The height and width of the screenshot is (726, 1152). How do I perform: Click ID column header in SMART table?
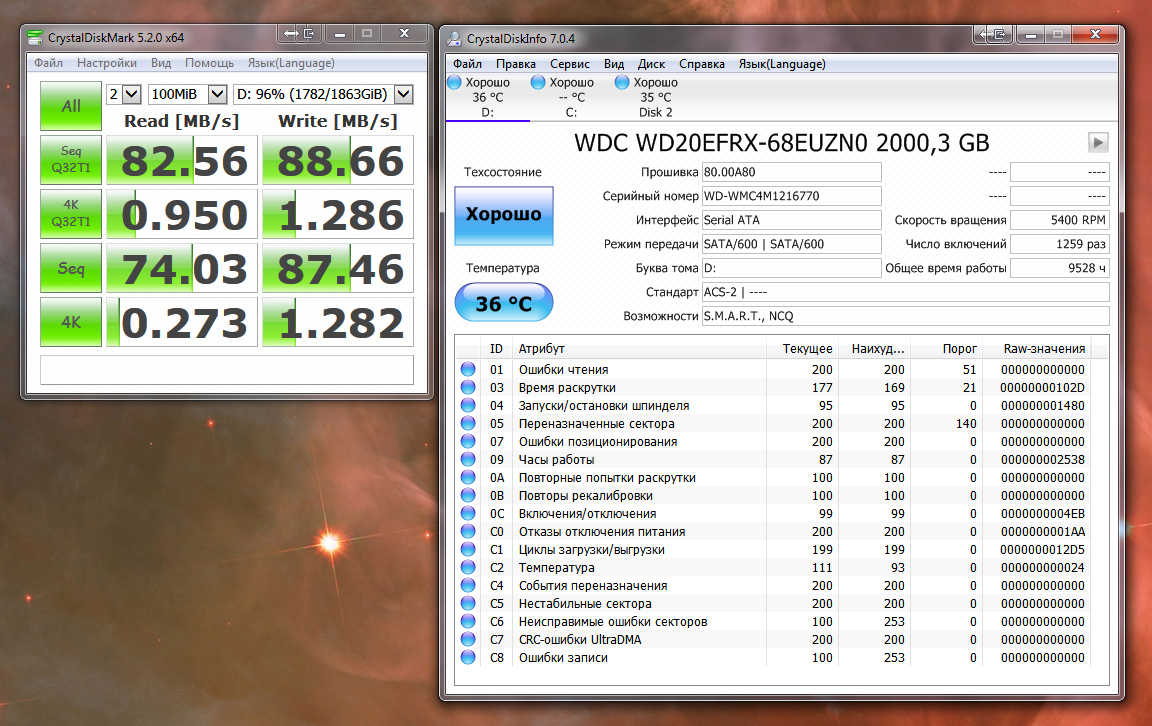pos(497,348)
